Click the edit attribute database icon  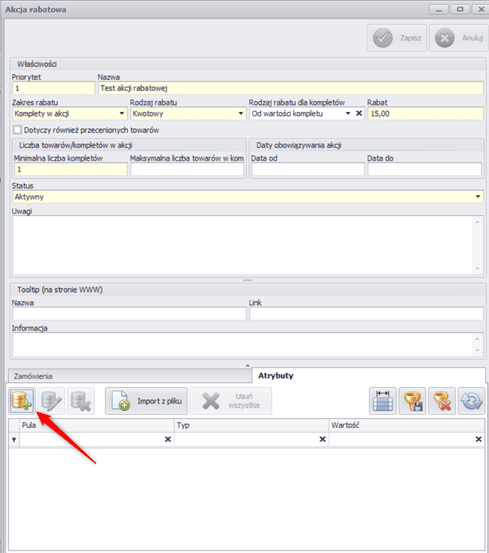51,401
